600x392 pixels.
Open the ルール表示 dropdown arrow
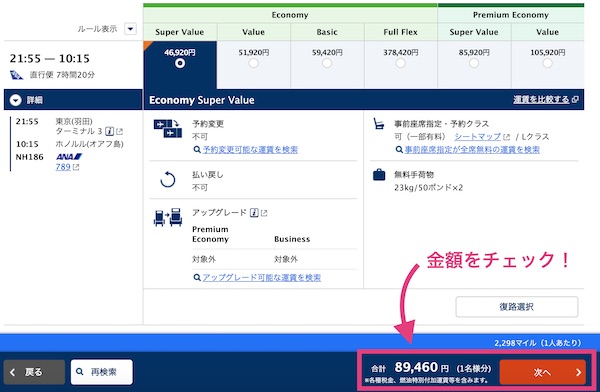130,29
